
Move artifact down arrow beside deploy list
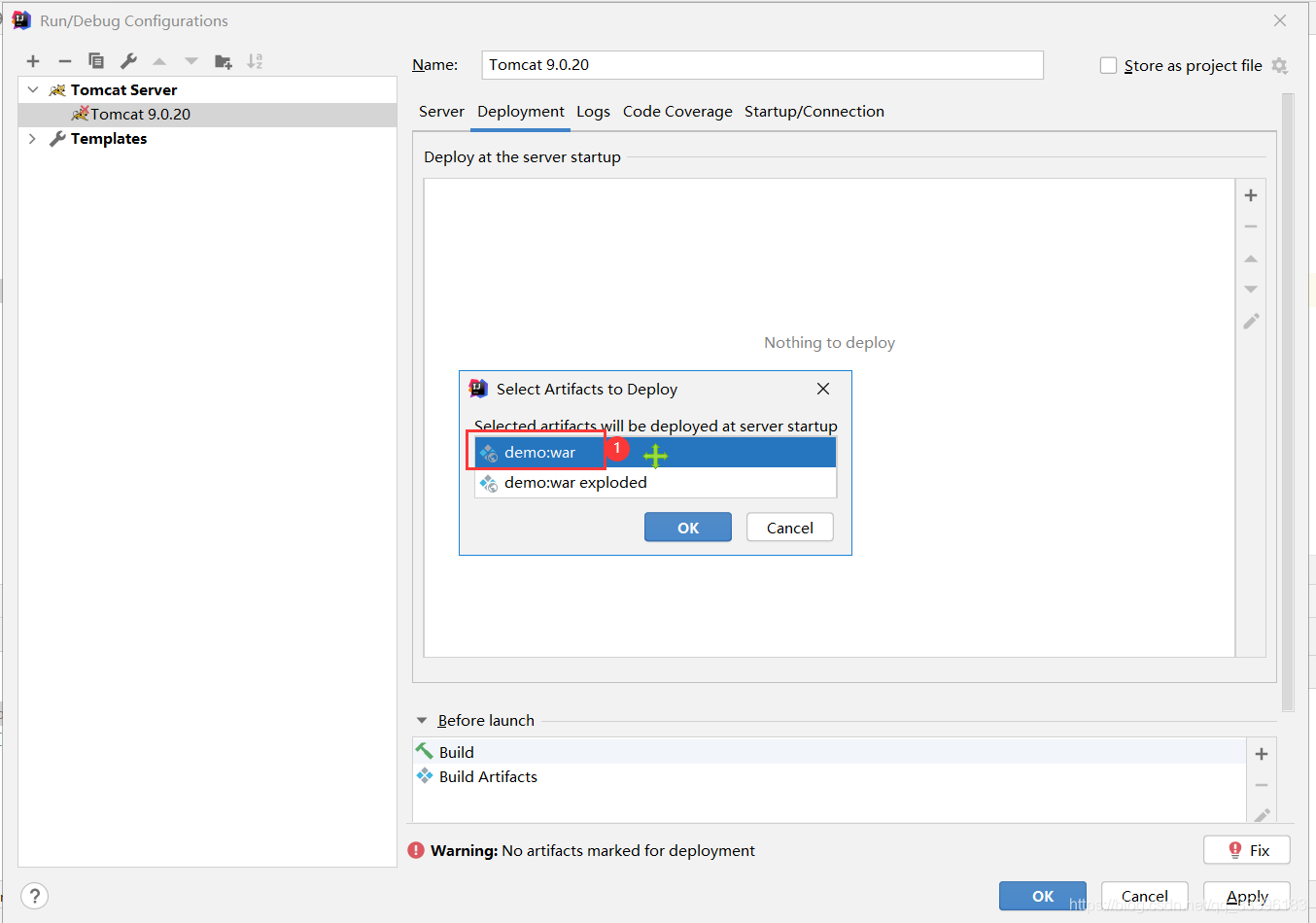1251,290
